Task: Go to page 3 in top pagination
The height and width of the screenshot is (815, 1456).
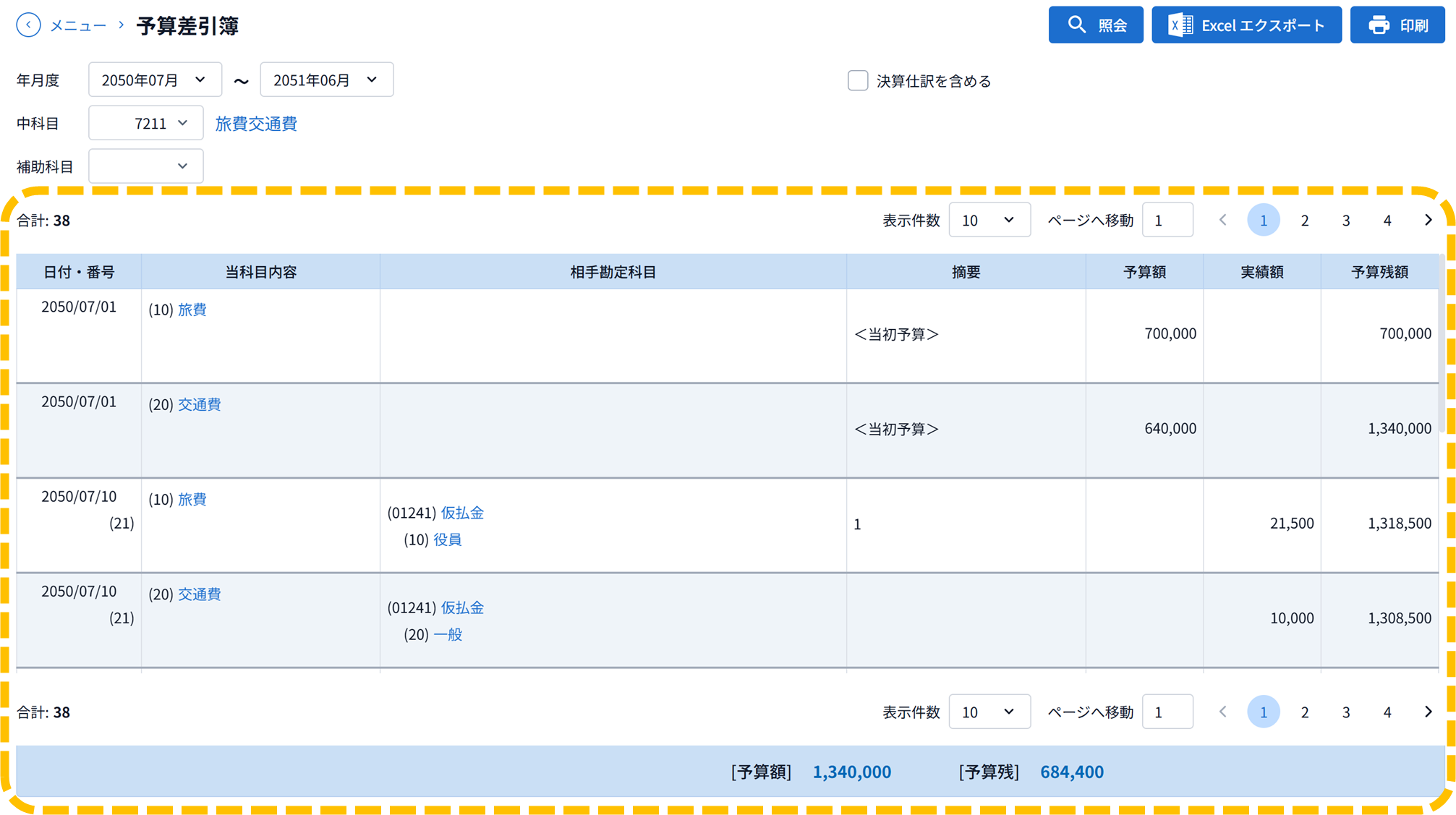Action: click(x=1345, y=220)
